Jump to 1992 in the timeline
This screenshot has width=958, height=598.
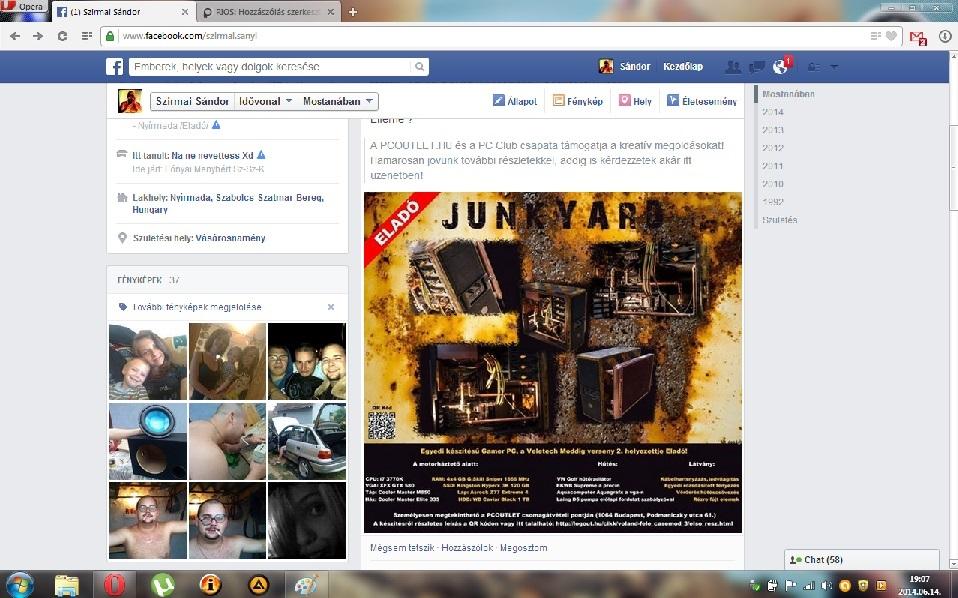(772, 202)
